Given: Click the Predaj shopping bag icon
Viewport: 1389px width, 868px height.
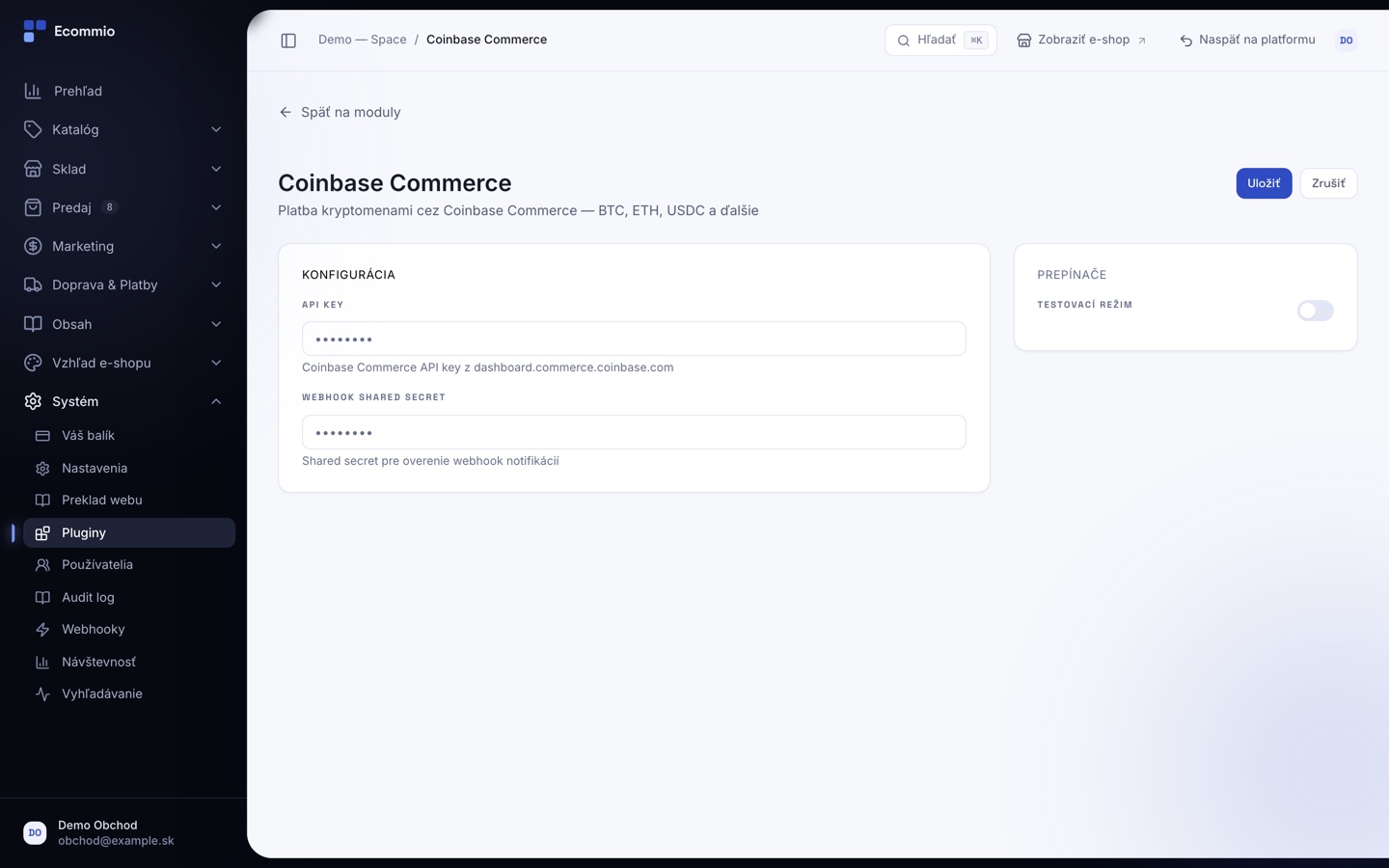Looking at the screenshot, I should 33,207.
